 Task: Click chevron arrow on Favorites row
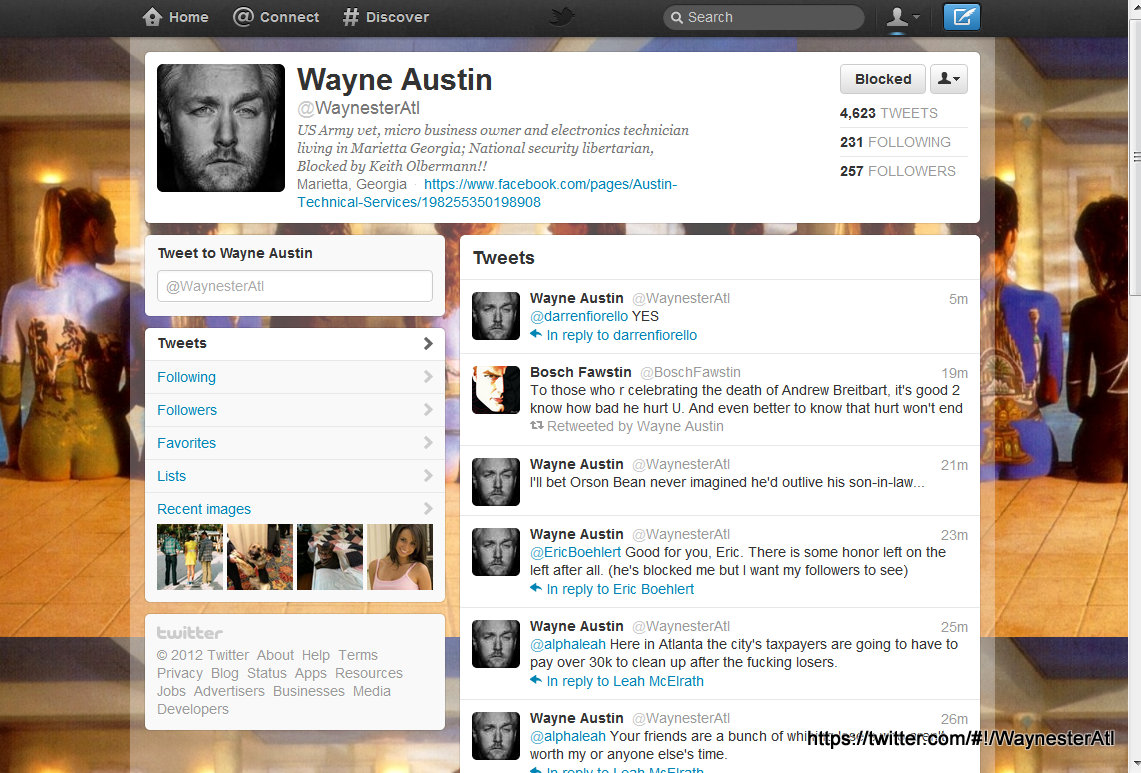tap(428, 443)
